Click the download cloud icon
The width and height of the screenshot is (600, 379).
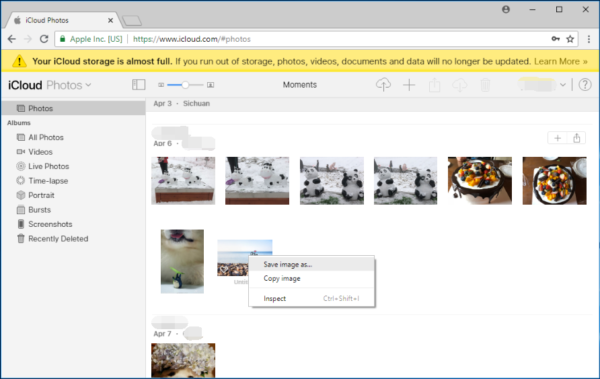coord(460,85)
